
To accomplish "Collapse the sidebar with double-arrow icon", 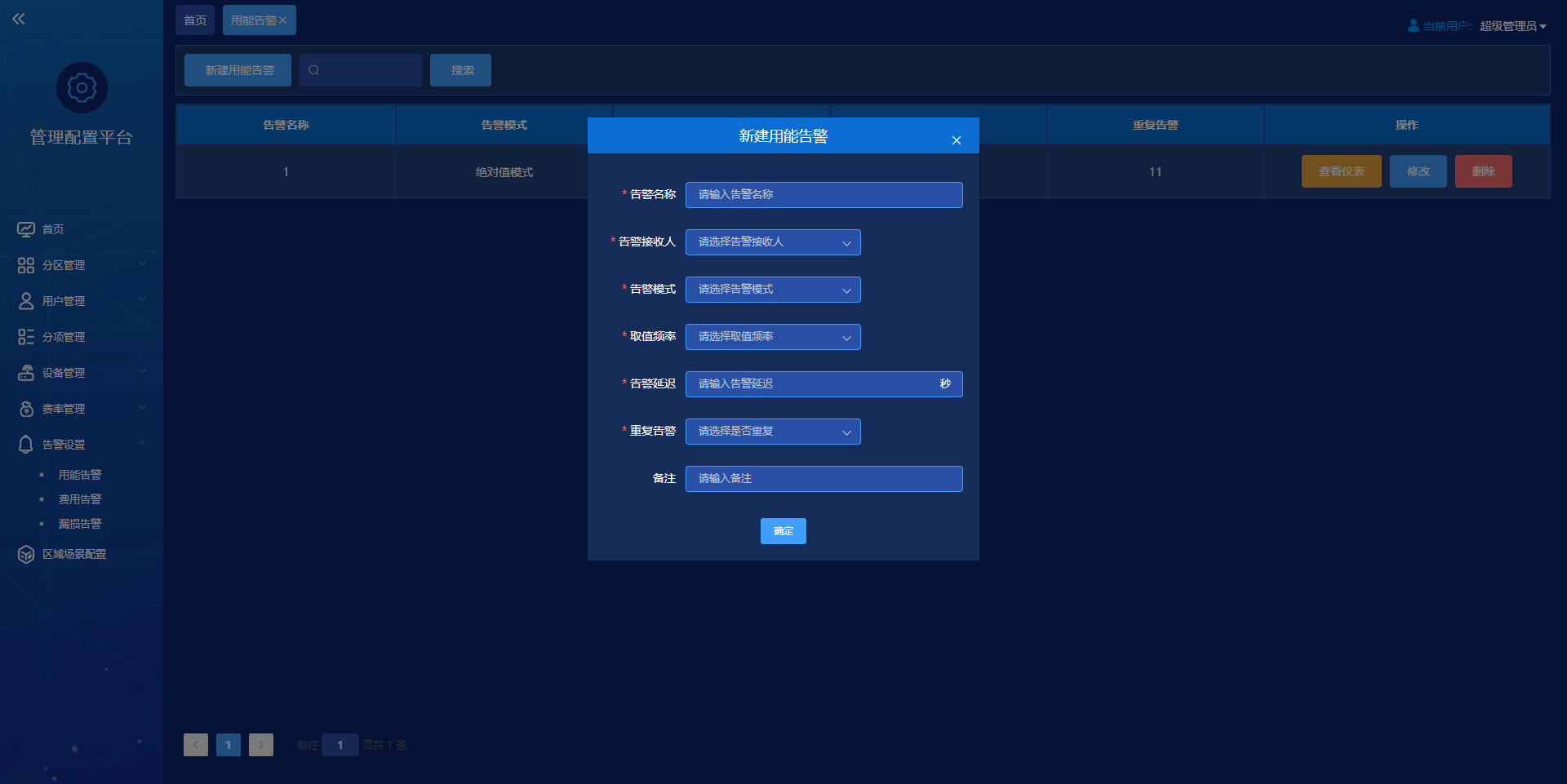I will (x=19, y=19).
